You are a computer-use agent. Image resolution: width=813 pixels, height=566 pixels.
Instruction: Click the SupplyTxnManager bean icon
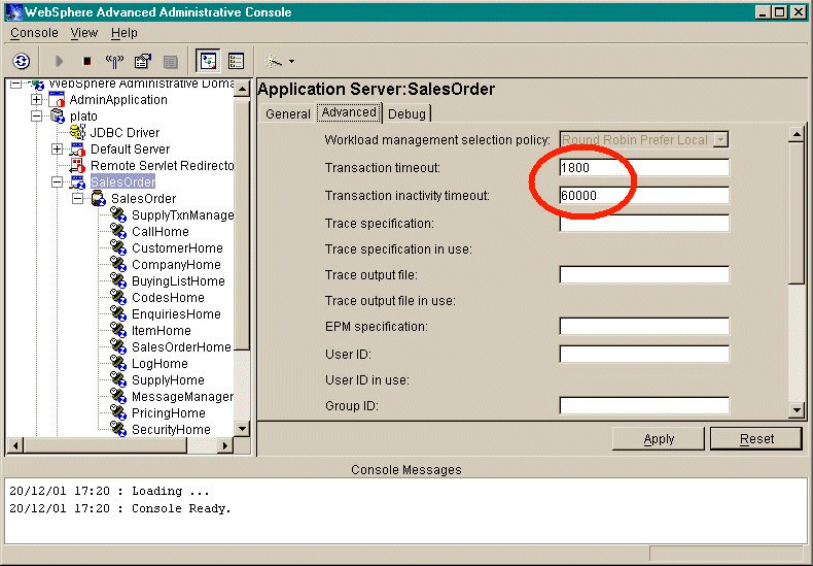[x=118, y=215]
